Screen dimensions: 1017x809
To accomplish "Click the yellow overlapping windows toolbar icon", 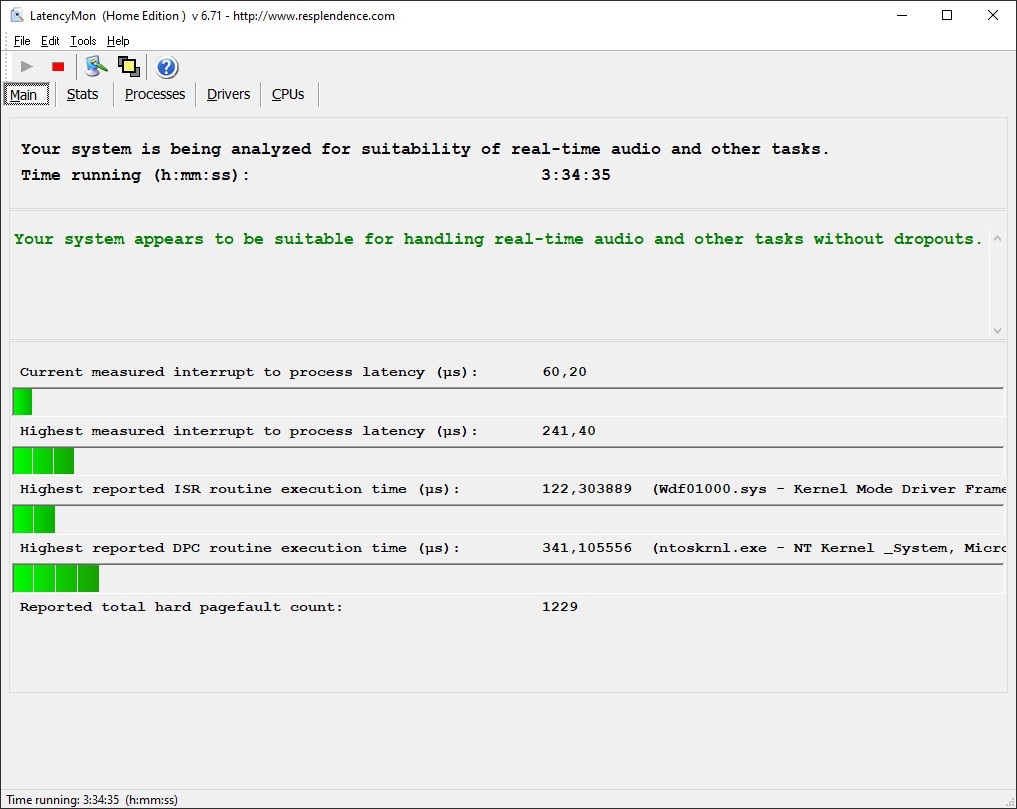I will tap(128, 67).
